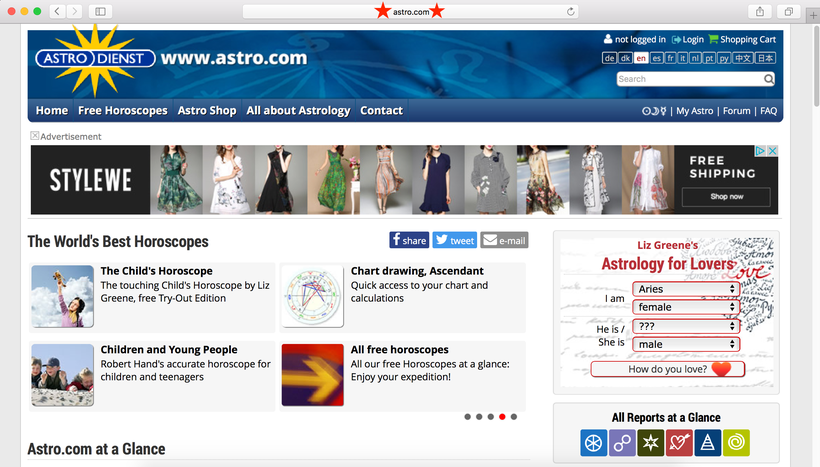Open the AdChoices triangle icon on banner
The image size is (820, 467).
760,151
